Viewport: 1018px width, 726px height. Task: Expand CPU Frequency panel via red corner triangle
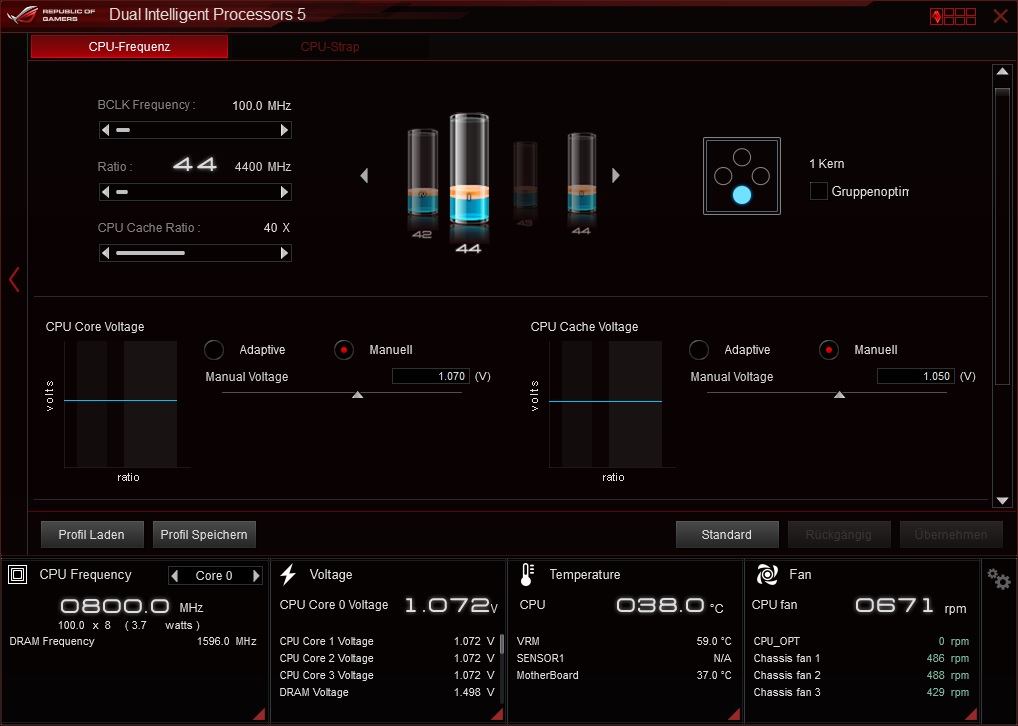259,714
